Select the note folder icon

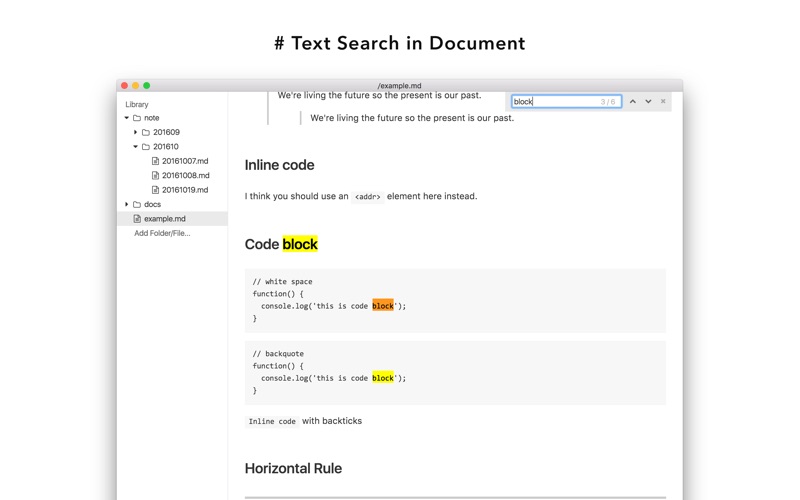pyautogui.click(x=137, y=118)
